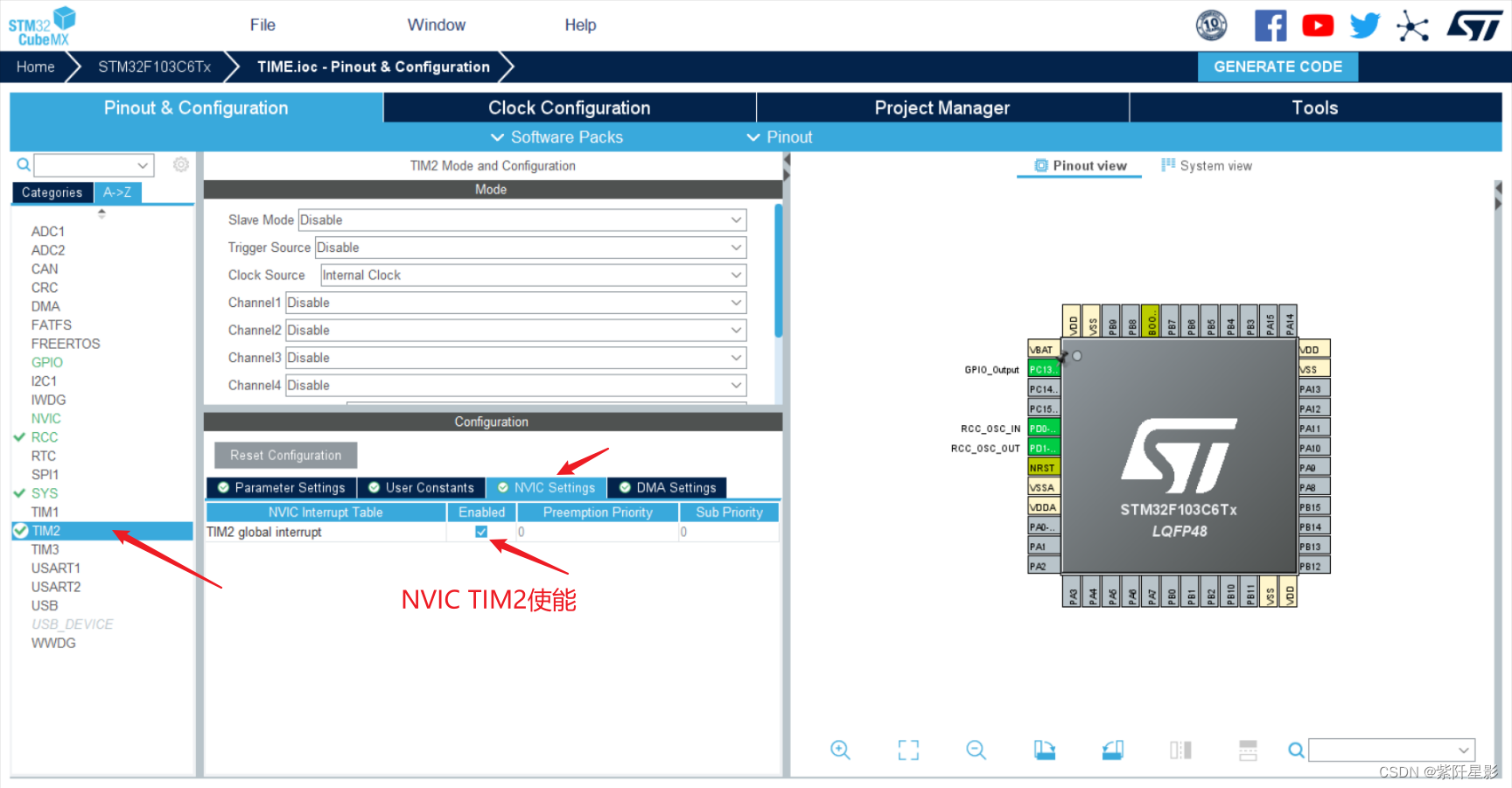Rotate chip counter-clockwise icon
The width and height of the screenshot is (1512, 788).
[1112, 750]
